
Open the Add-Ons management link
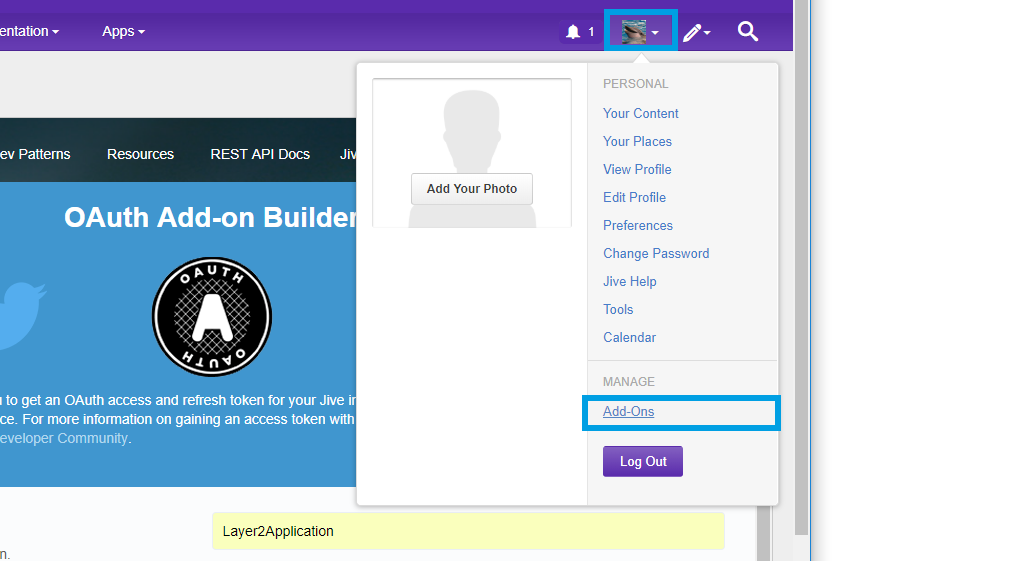pos(628,411)
